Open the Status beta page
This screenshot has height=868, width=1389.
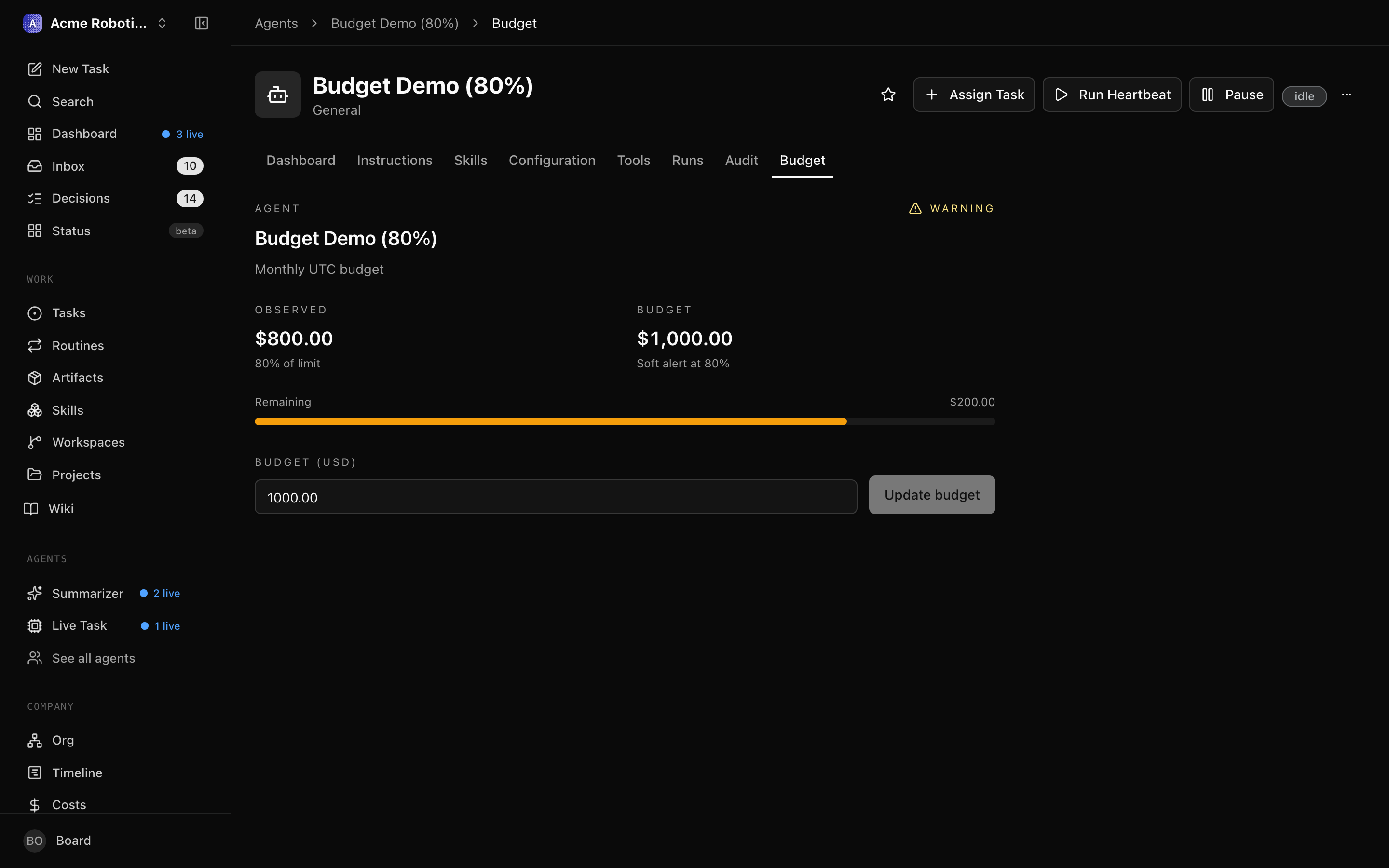115,231
